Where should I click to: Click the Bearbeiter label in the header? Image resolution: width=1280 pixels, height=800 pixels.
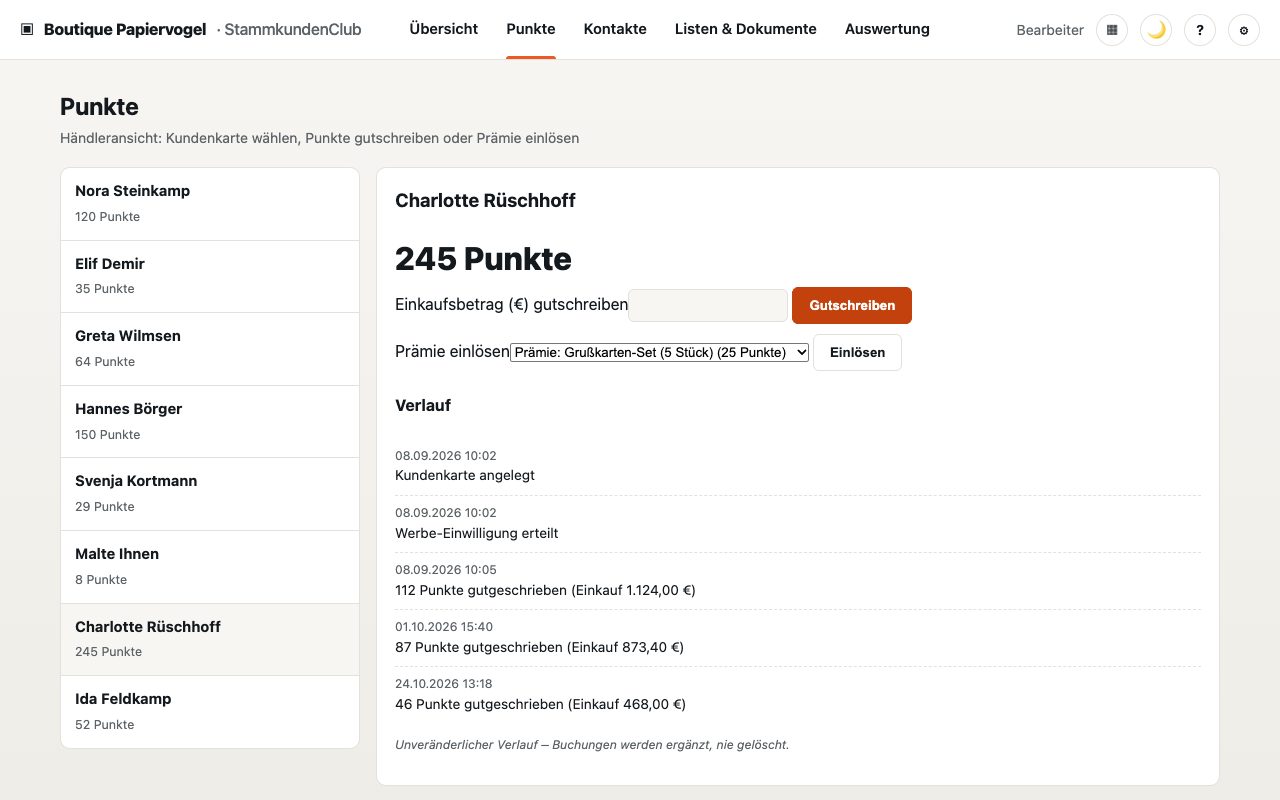click(1050, 30)
